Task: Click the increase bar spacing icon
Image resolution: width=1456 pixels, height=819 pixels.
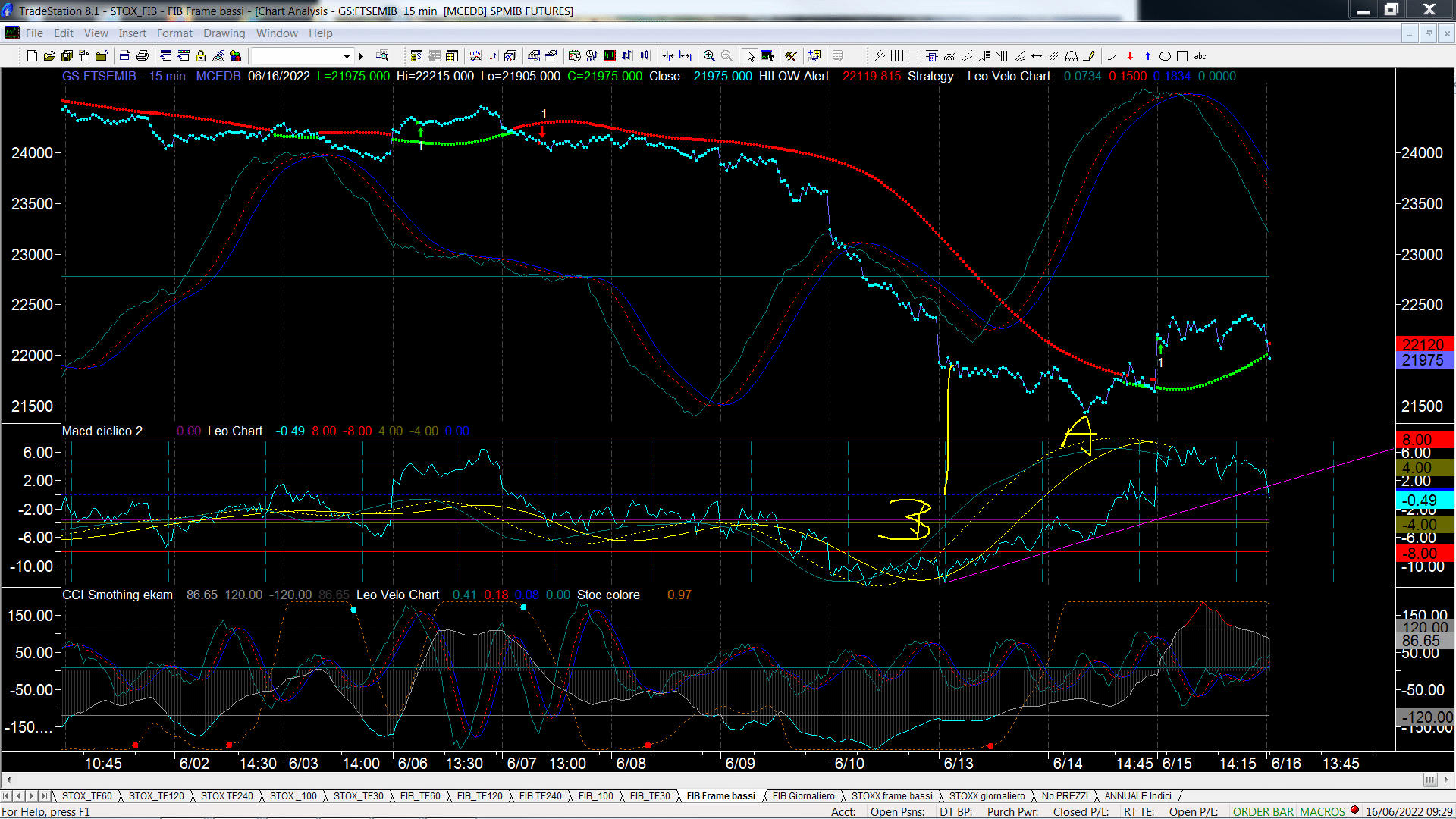Action: 685,56
